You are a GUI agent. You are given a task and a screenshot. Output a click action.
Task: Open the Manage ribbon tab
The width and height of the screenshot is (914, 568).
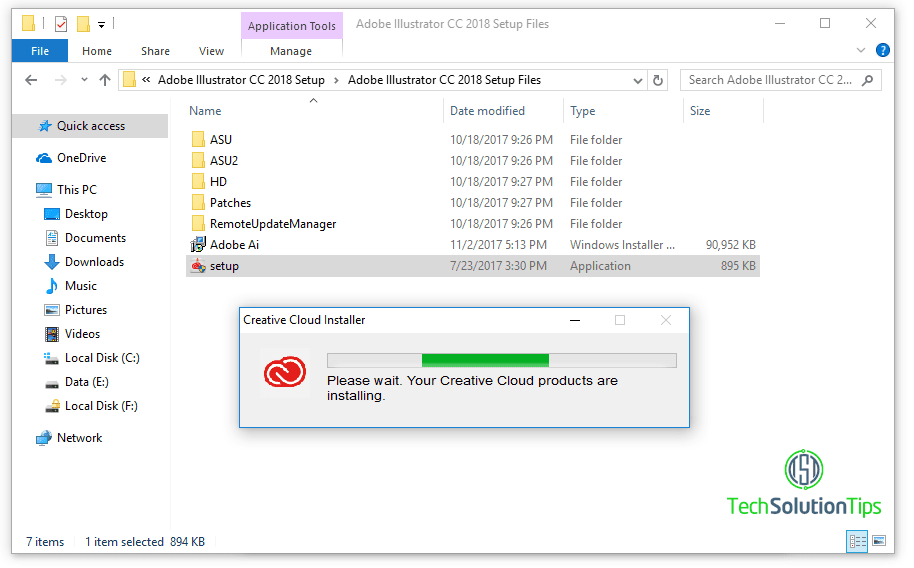(x=291, y=51)
